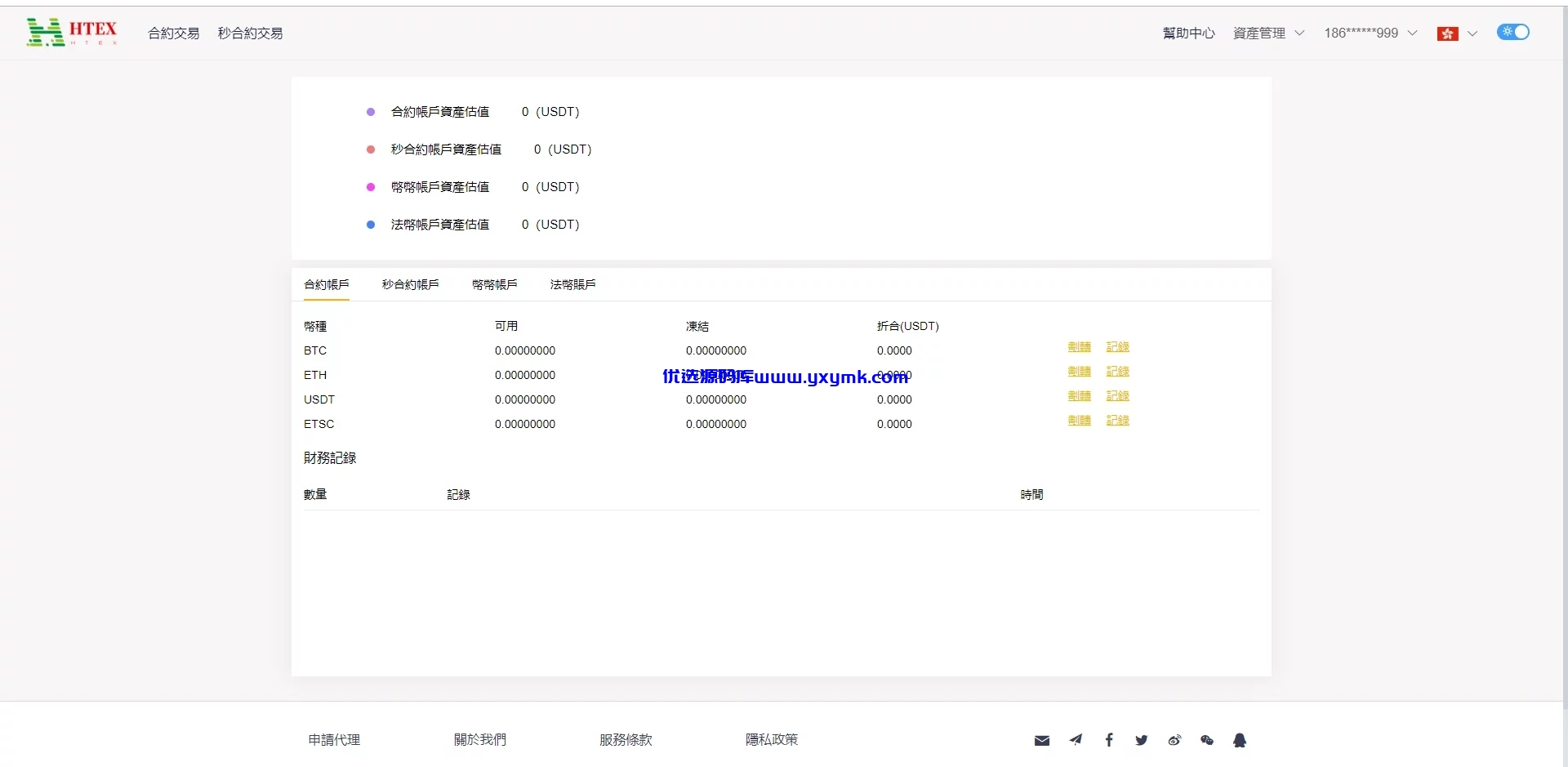Screen dimensions: 1568x767
Task: Open 關於我們 footer link
Action: [x=480, y=739]
